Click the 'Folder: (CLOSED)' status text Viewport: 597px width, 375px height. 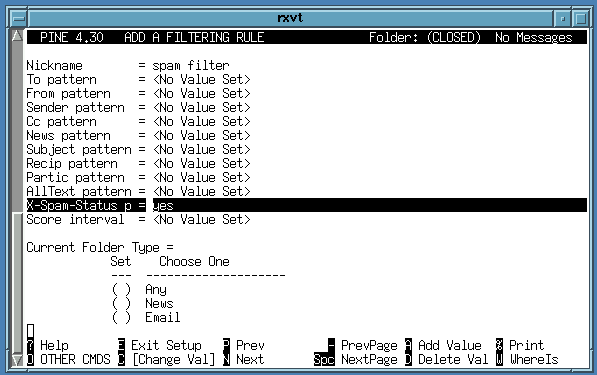click(425, 37)
